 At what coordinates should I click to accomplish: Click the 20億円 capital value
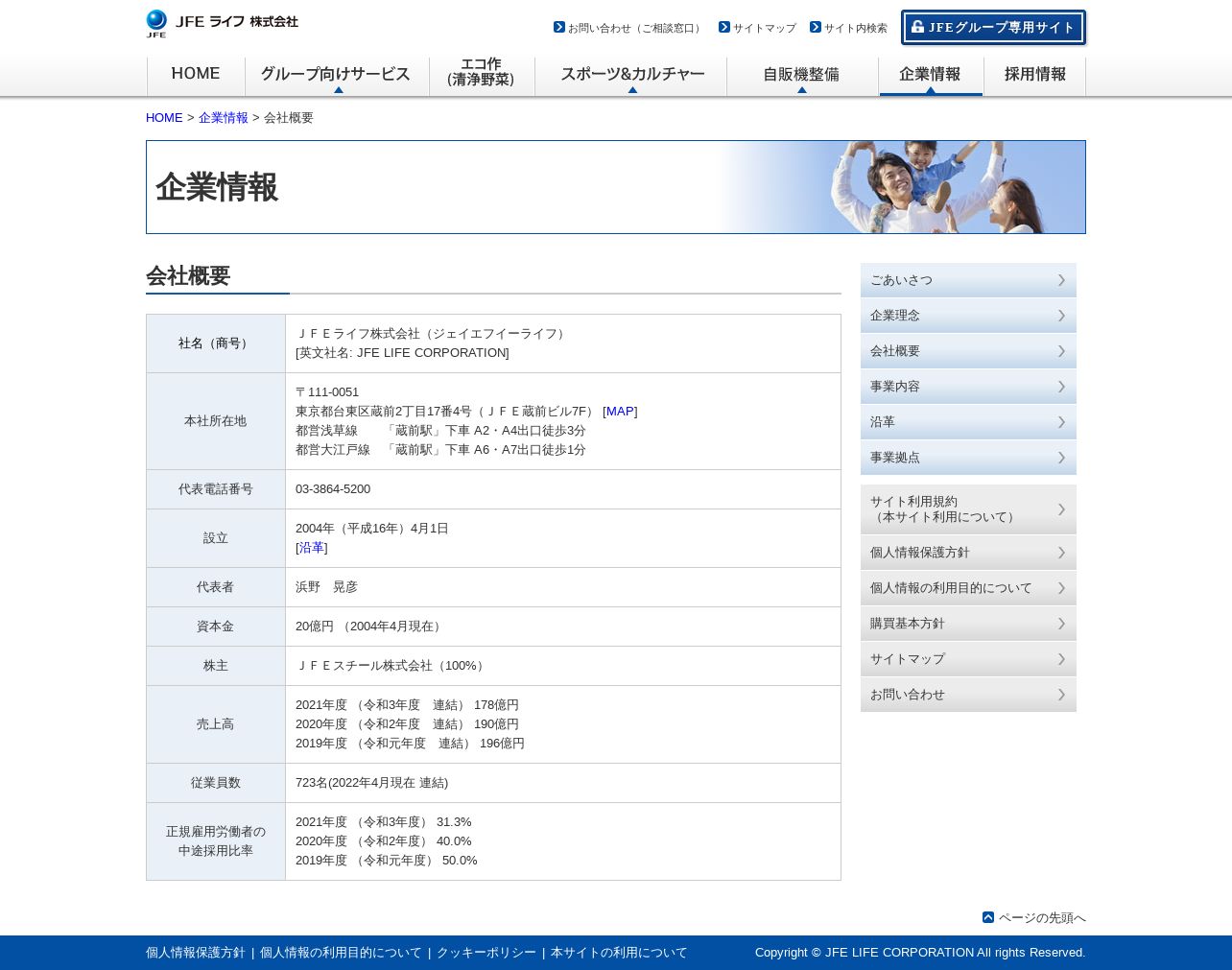pos(370,627)
